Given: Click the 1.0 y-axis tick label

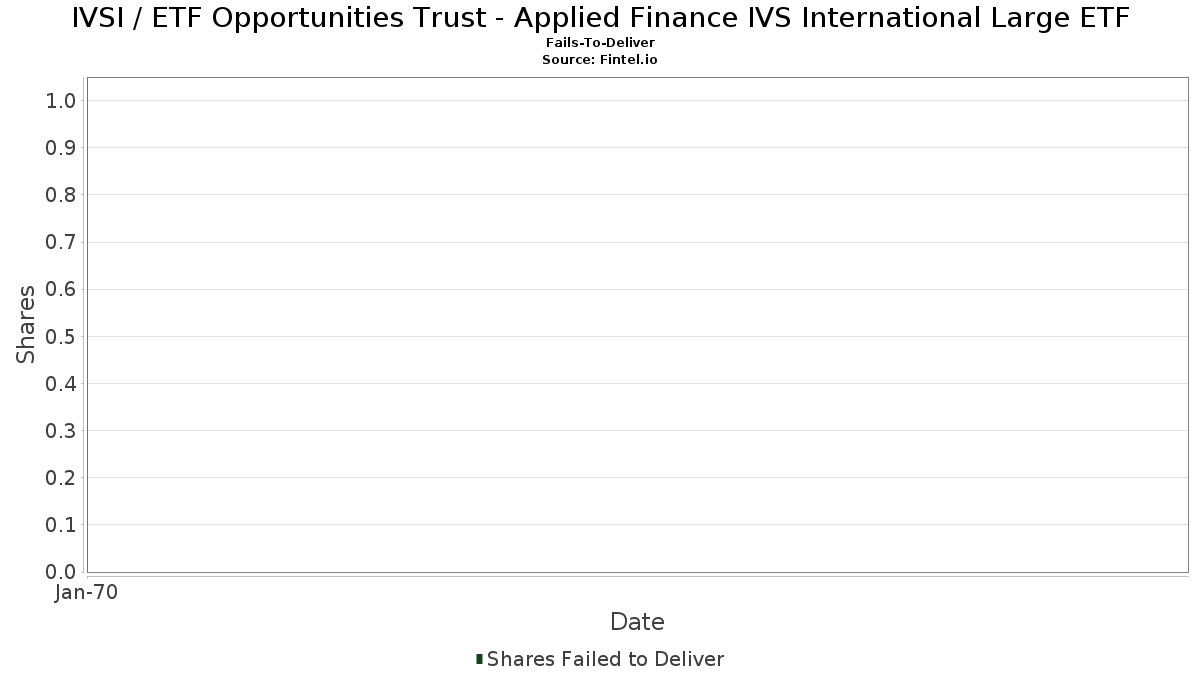Looking at the screenshot, I should (61, 100).
